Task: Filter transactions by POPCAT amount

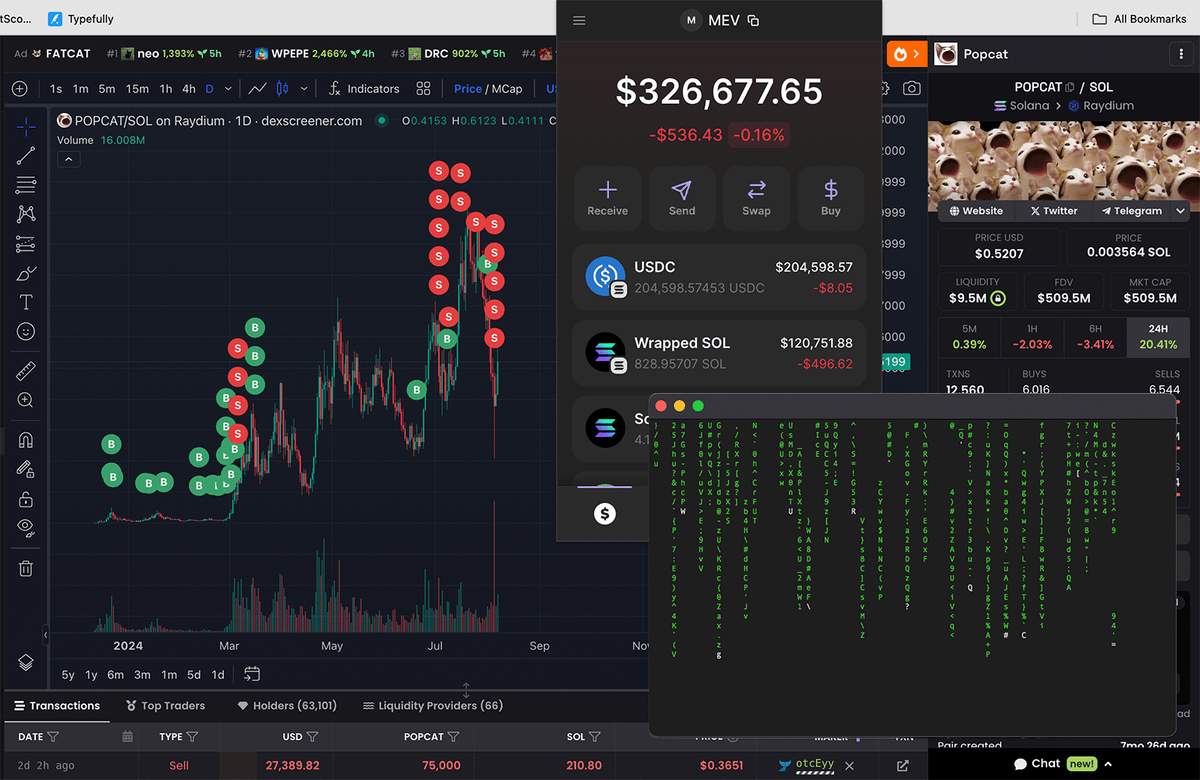Action: (x=453, y=737)
